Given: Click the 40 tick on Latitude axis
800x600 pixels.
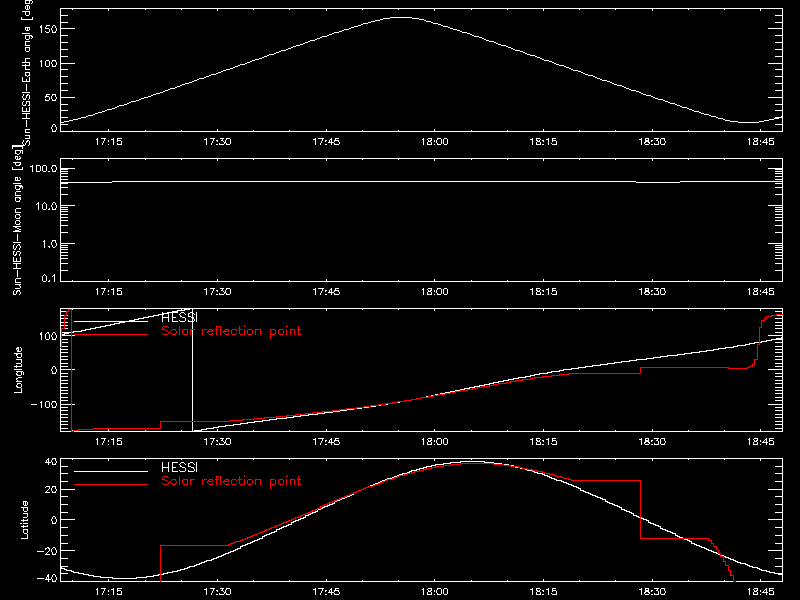Looking at the screenshot, I should (x=51, y=462).
